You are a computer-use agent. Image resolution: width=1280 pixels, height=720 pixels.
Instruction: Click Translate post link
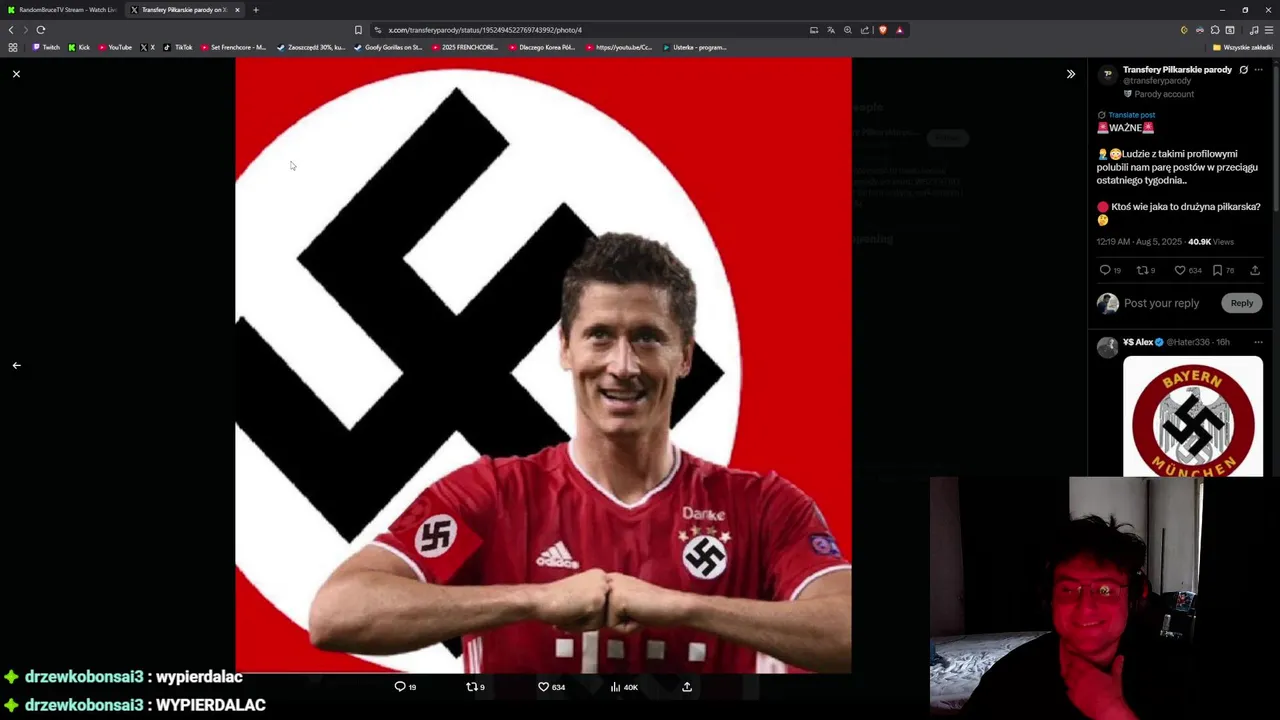click(1131, 115)
